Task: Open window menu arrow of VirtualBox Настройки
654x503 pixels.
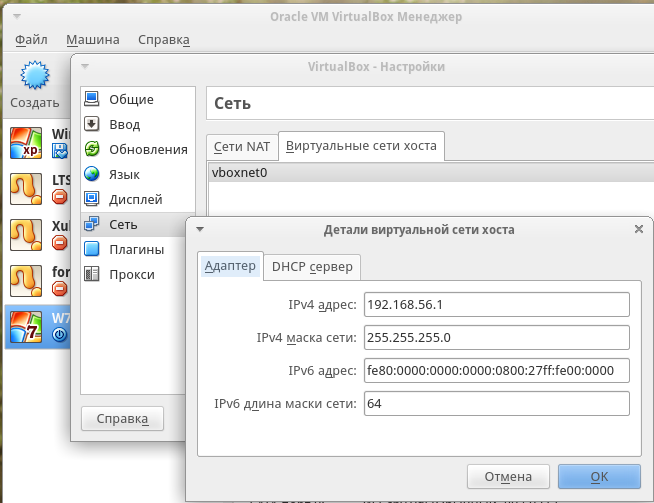Action: pos(85,66)
